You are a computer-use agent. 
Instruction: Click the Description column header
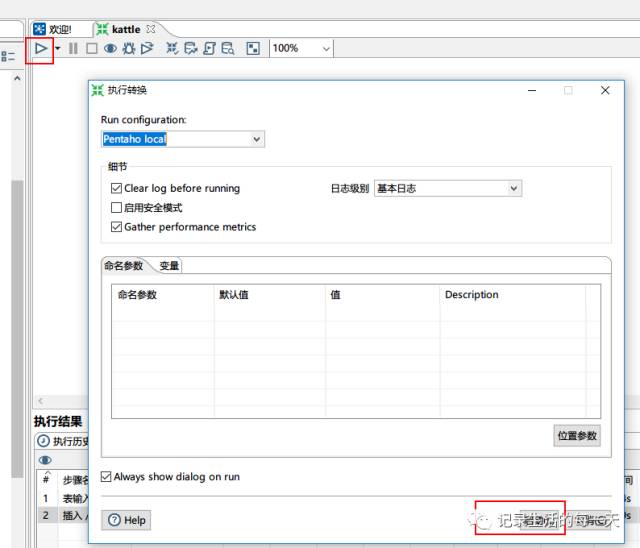click(x=513, y=295)
